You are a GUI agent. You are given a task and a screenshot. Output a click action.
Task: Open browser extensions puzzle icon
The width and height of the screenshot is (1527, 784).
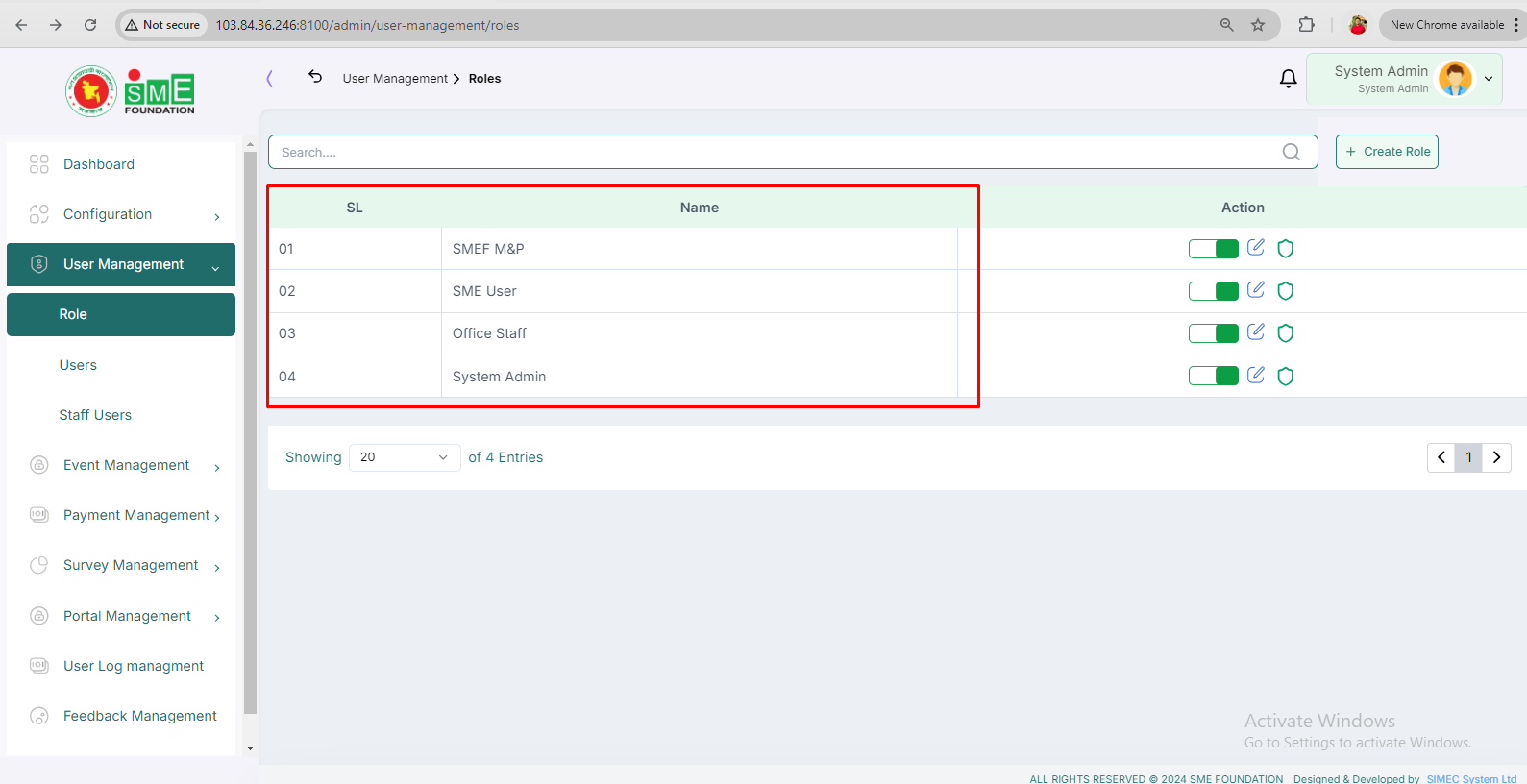tap(1306, 25)
